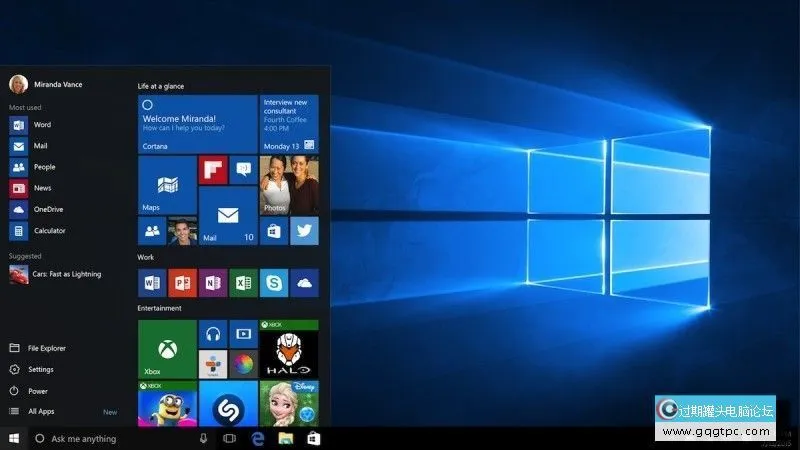Select Calculator from Most used list
This screenshot has height=450, width=800.
click(x=49, y=231)
